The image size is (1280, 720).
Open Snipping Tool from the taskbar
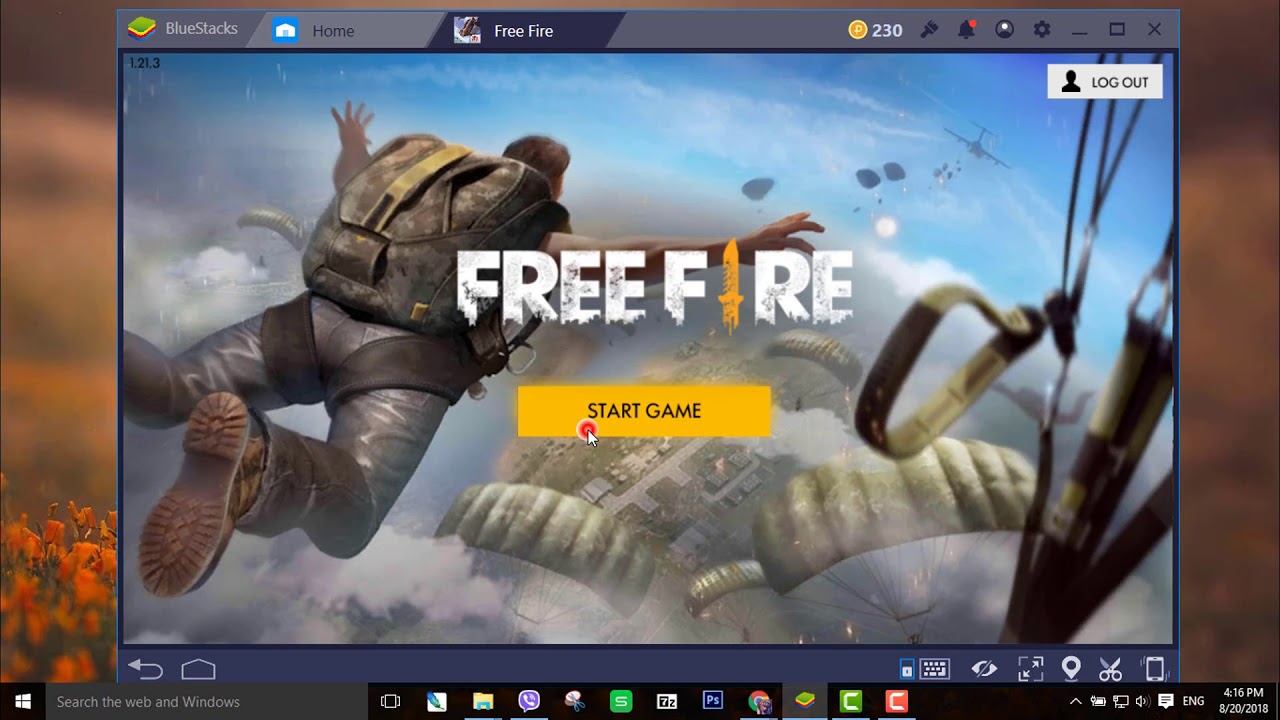(575, 701)
